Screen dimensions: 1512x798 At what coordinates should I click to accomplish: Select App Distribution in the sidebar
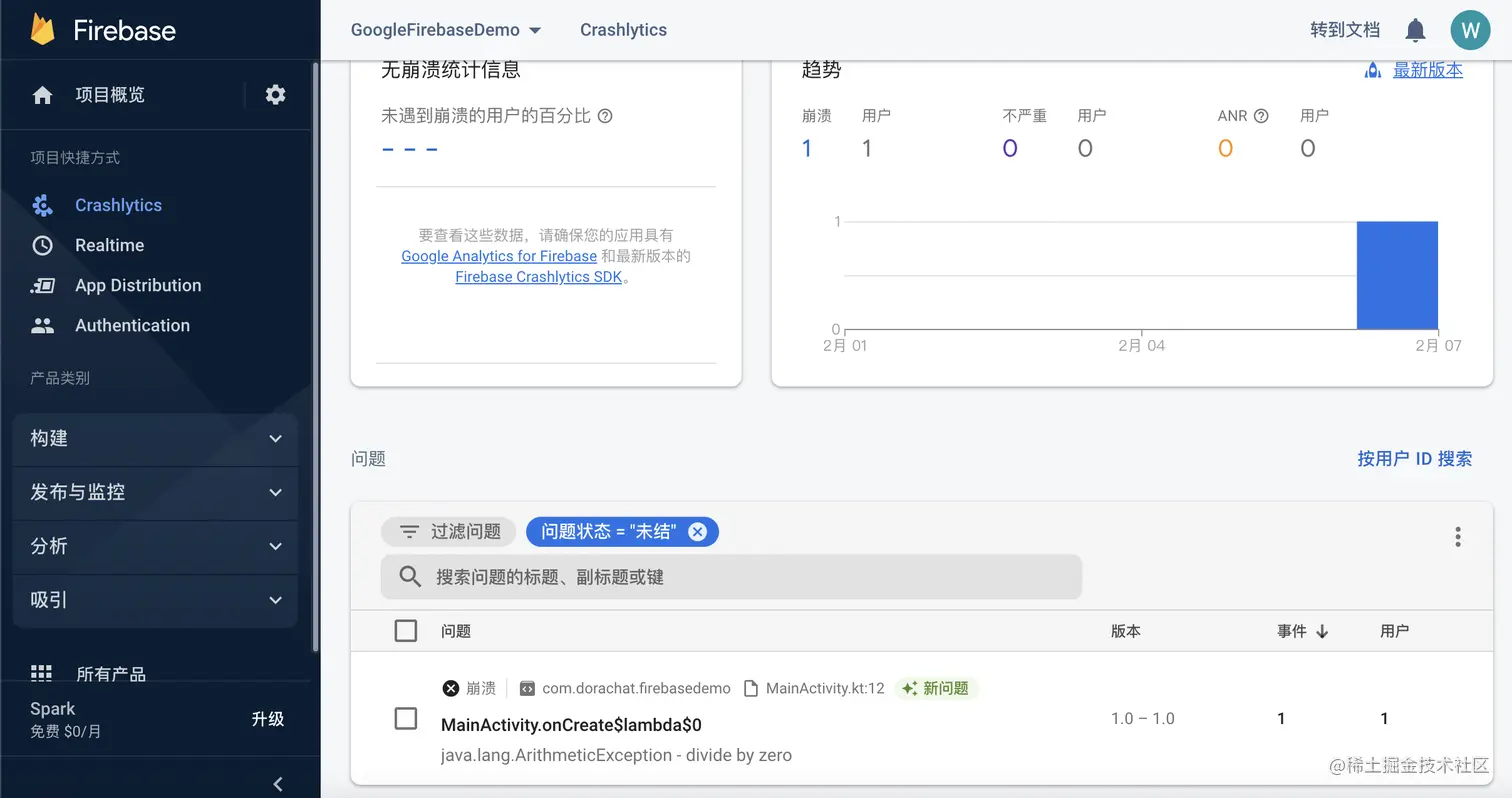(138, 286)
